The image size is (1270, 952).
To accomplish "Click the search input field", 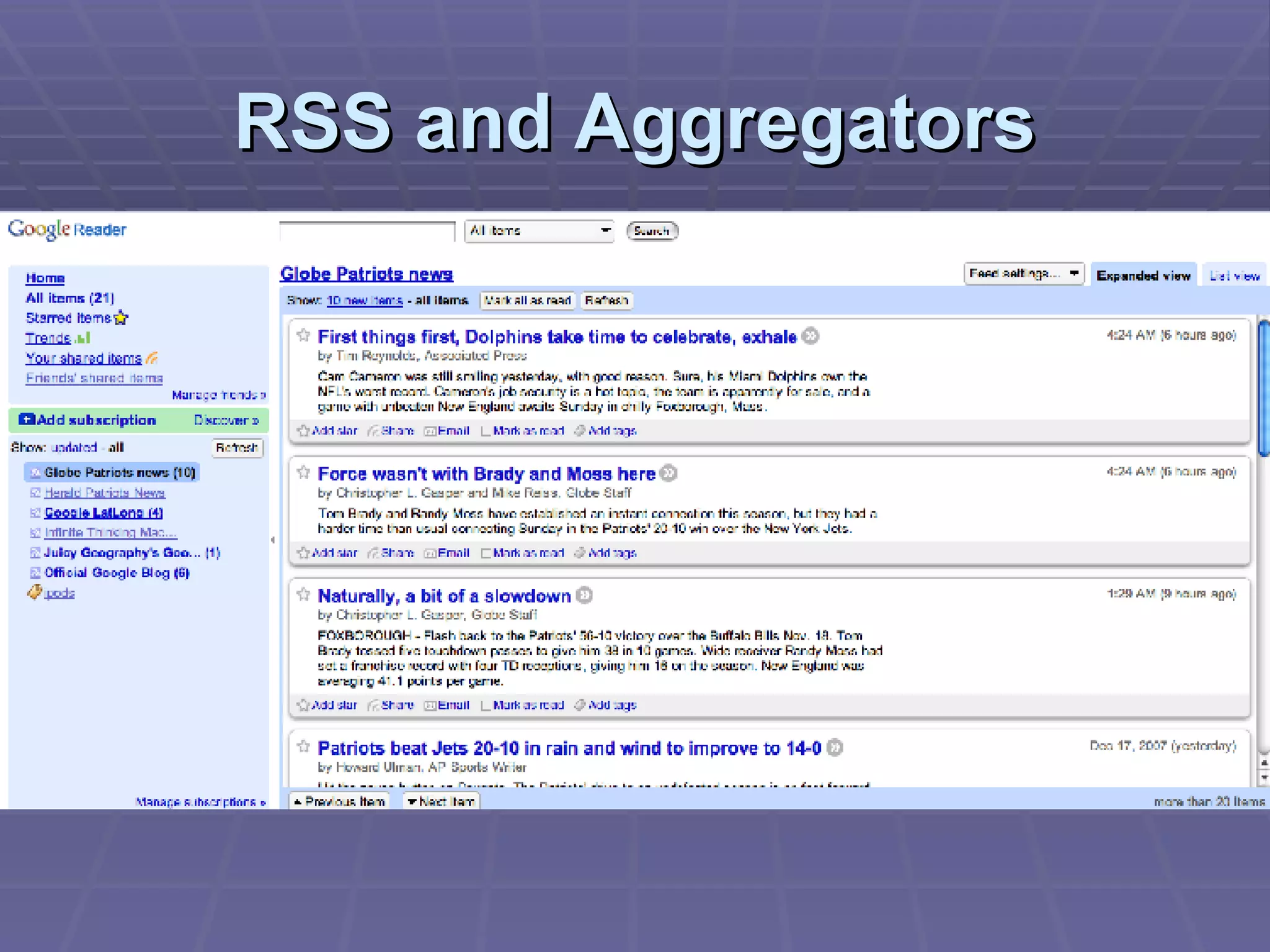I will click(367, 231).
